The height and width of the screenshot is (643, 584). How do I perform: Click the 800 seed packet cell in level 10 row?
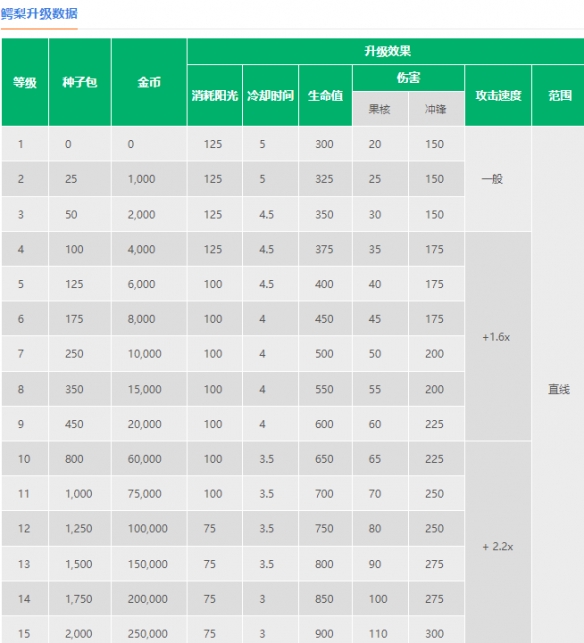click(x=80, y=459)
